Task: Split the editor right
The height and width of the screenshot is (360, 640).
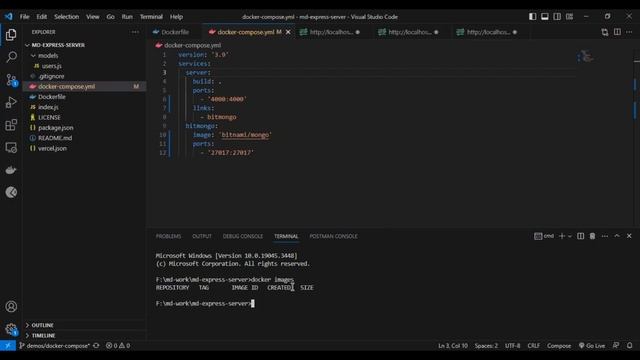Action: pyautogui.click(x=617, y=32)
